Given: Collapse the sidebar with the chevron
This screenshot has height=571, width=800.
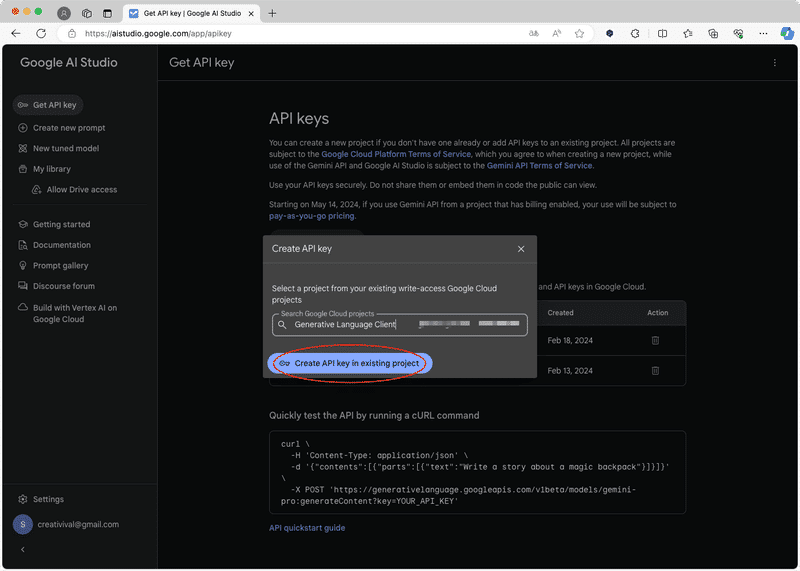Looking at the screenshot, I should tap(22, 550).
